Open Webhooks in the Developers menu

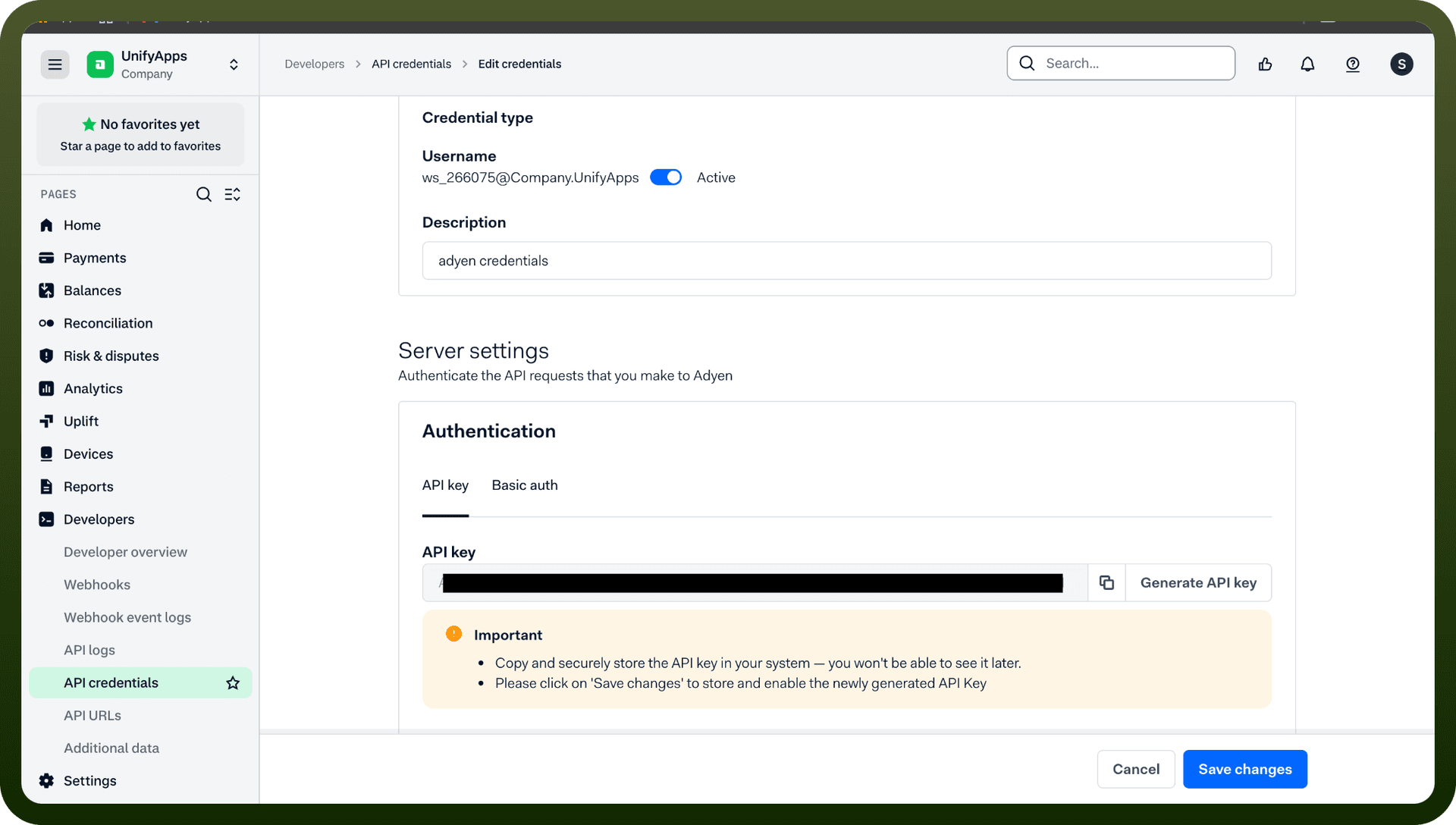point(97,585)
